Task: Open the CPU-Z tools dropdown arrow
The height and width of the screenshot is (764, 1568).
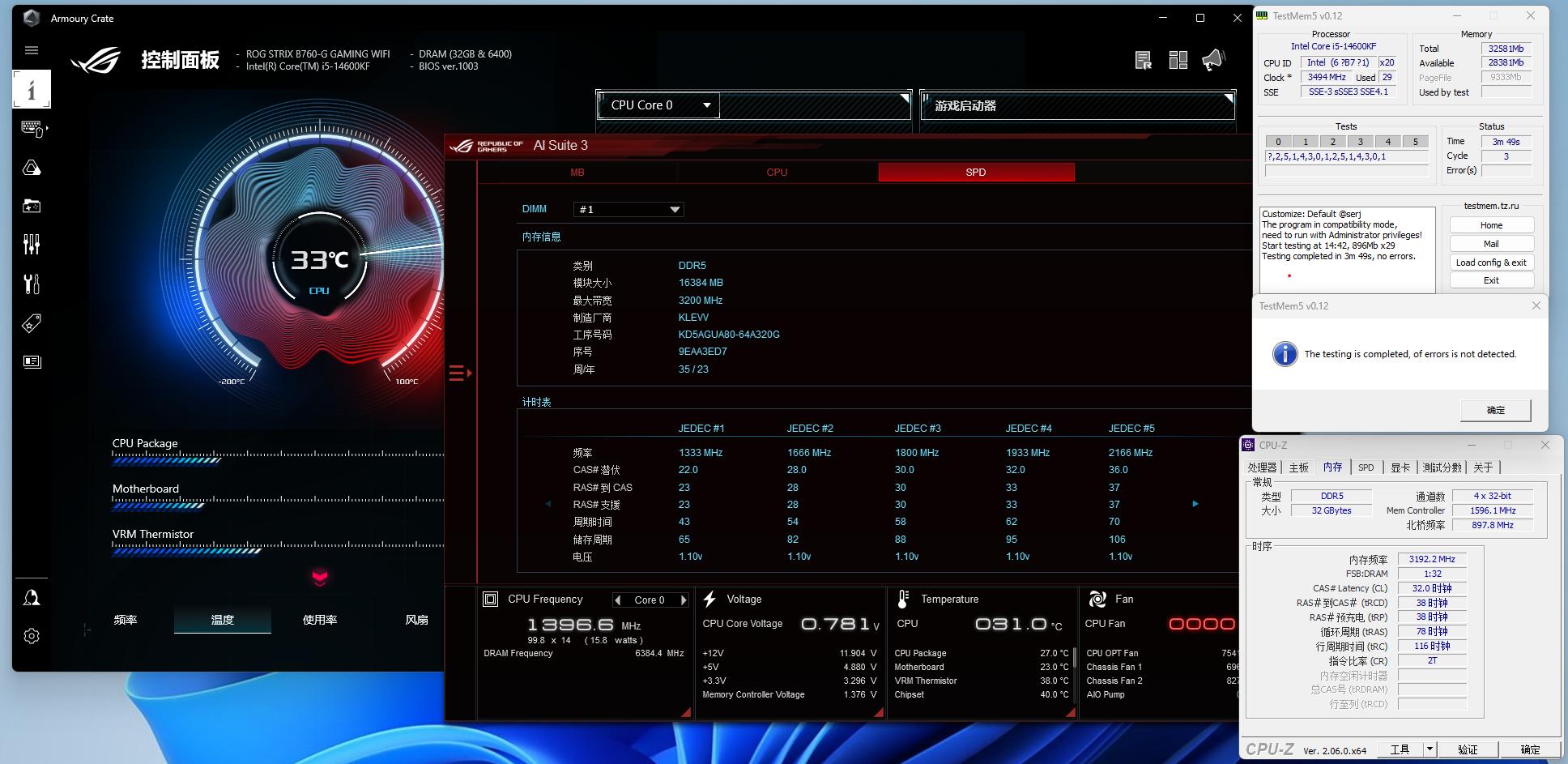Action: pyautogui.click(x=1430, y=749)
